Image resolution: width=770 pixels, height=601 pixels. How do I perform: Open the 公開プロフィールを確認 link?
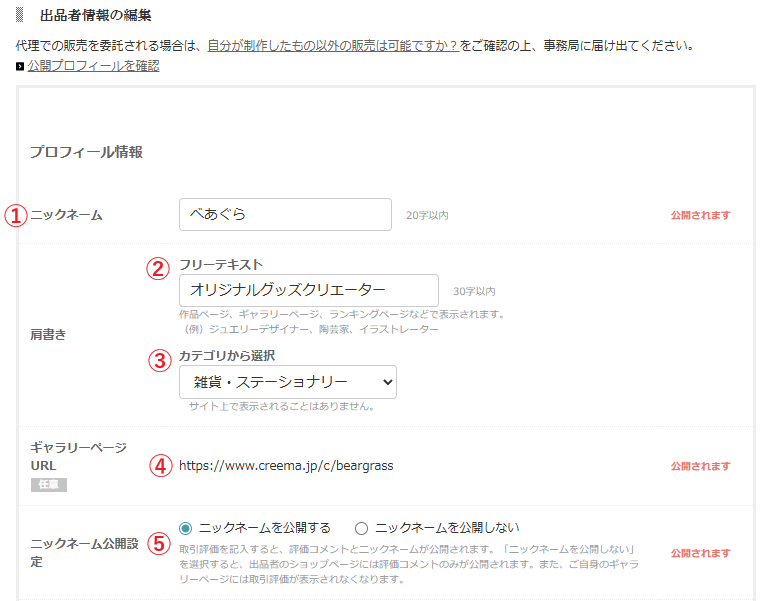pos(93,66)
